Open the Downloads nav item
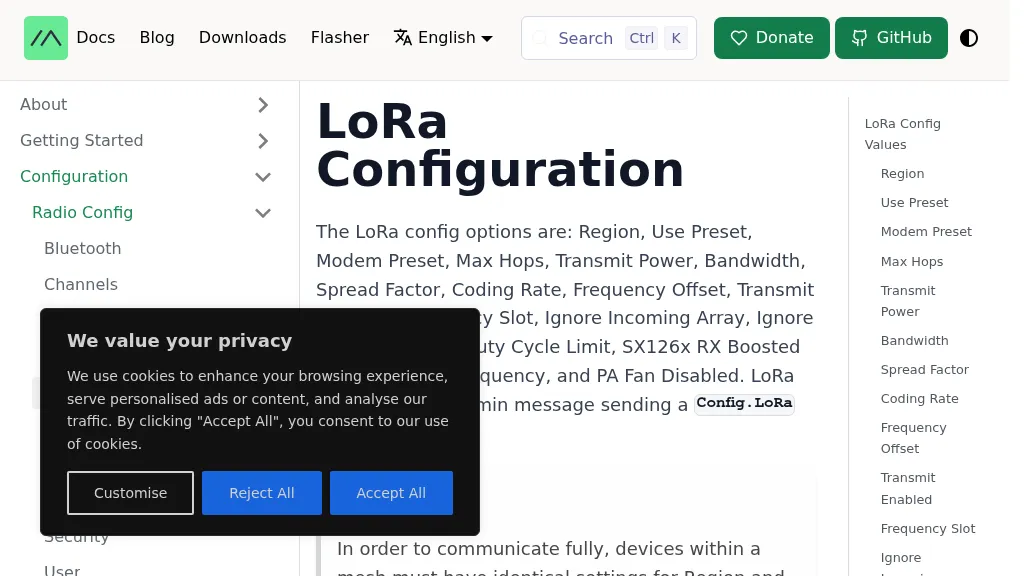Viewport: 1024px width, 576px height. (242, 38)
